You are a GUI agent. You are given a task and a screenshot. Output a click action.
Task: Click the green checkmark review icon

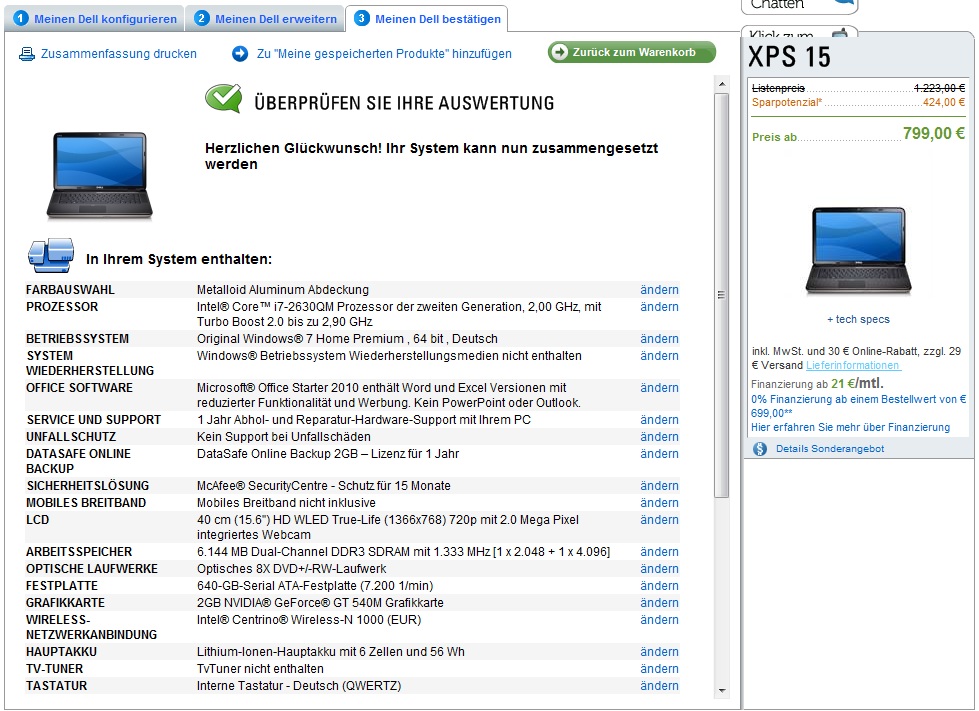click(224, 99)
